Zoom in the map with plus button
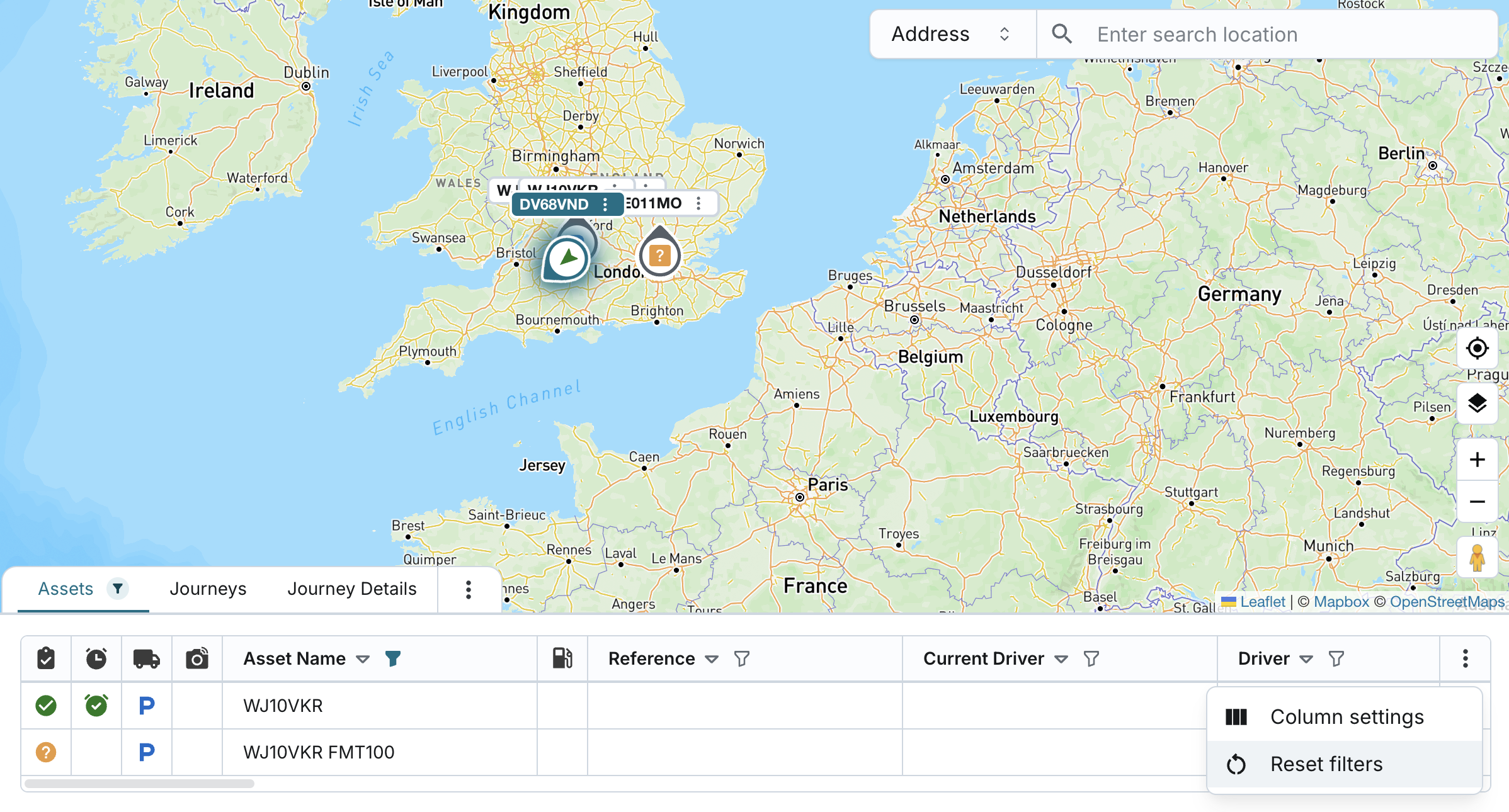This screenshot has height=812, width=1509. 1477,460
